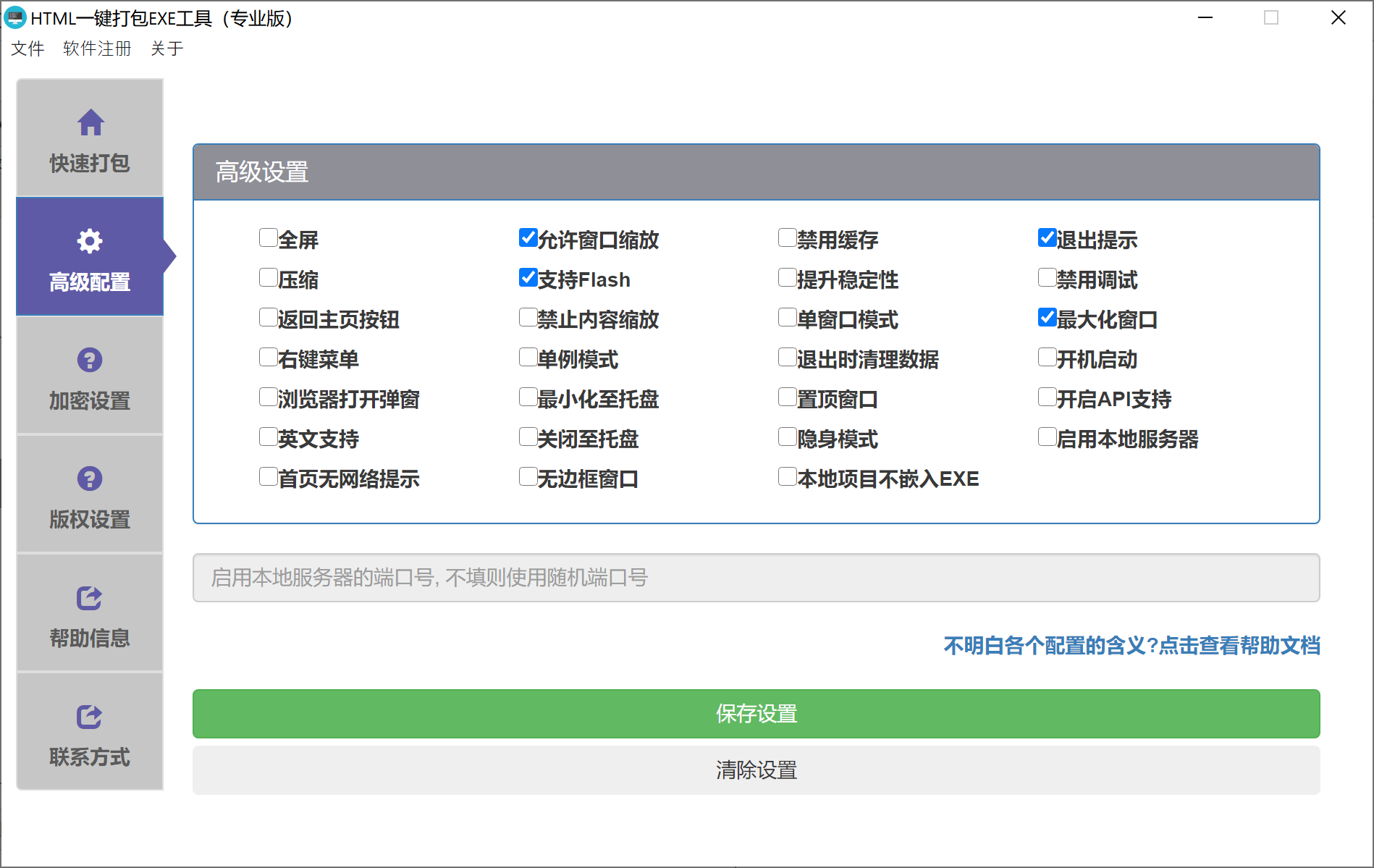
Task: Tick 置顶窗口 checkbox
Action: coord(788,397)
